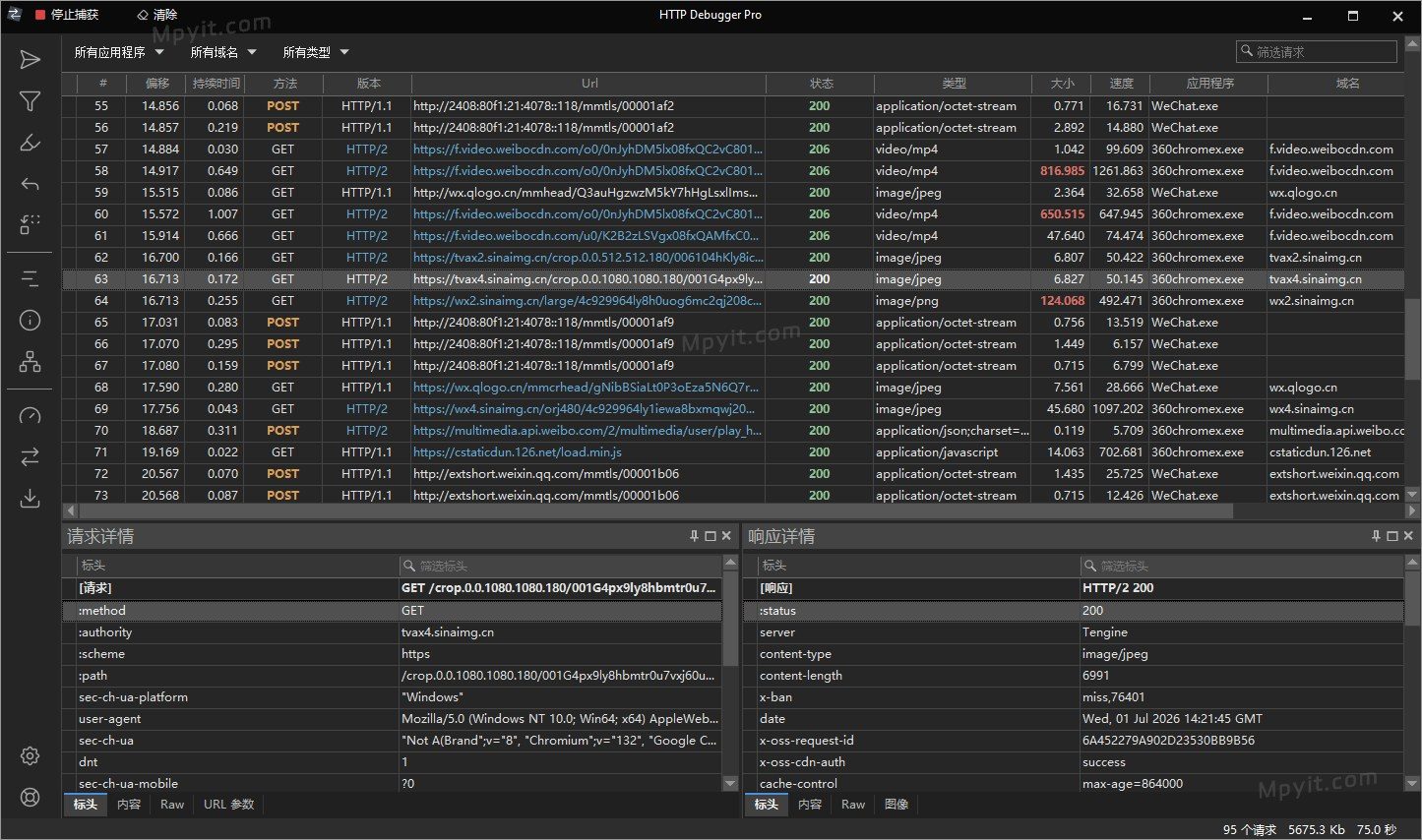The height and width of the screenshot is (840, 1422).
Task: Click the user-agent header row
Action: (x=393, y=719)
